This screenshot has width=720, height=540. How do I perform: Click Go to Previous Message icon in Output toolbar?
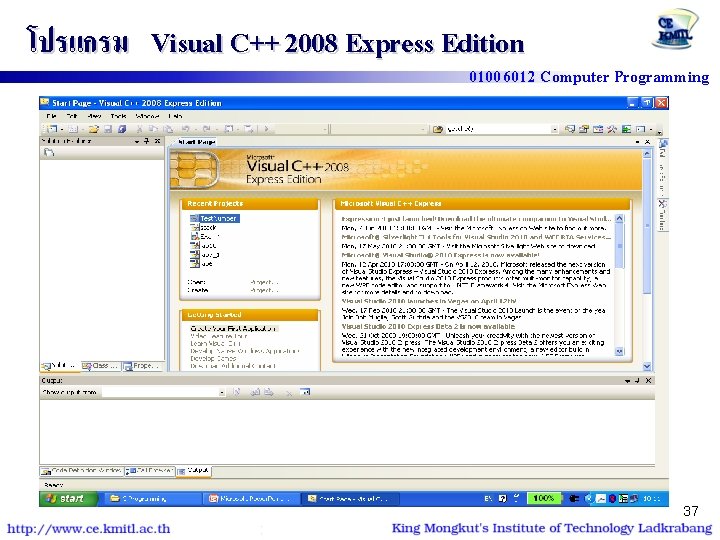[255, 392]
